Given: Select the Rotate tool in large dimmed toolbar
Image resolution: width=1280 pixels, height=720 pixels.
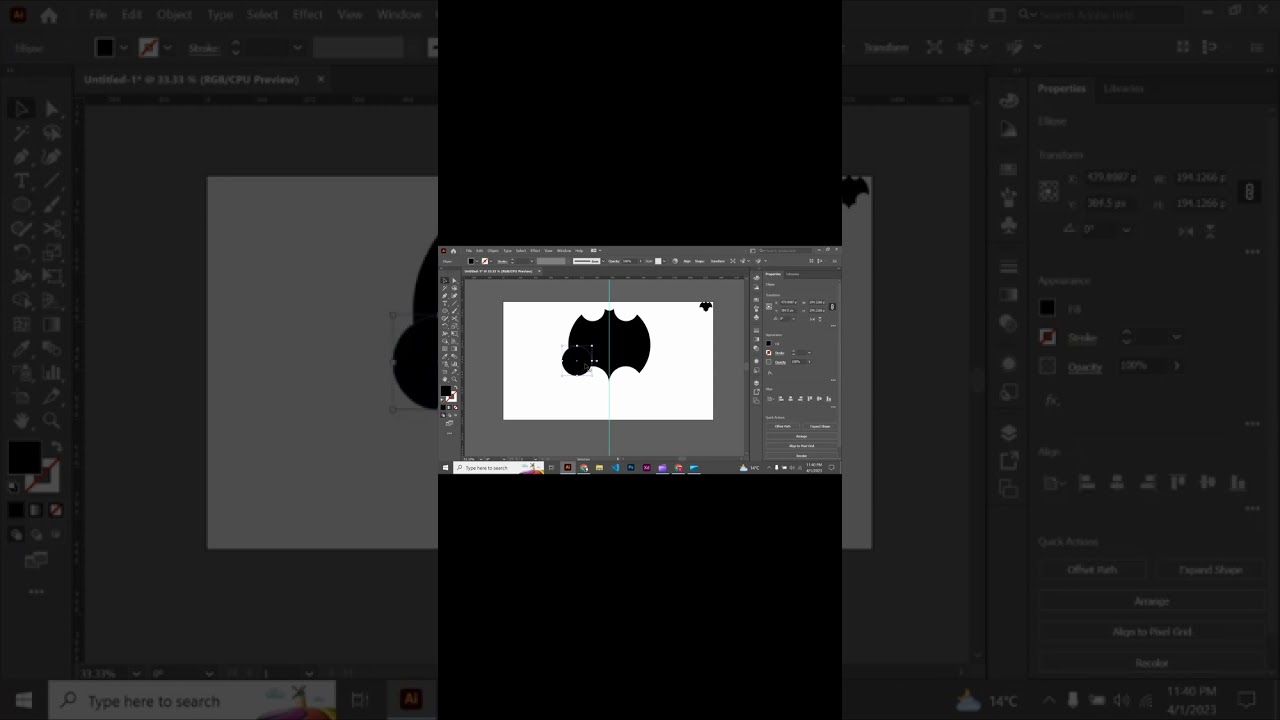Looking at the screenshot, I should coord(21,252).
